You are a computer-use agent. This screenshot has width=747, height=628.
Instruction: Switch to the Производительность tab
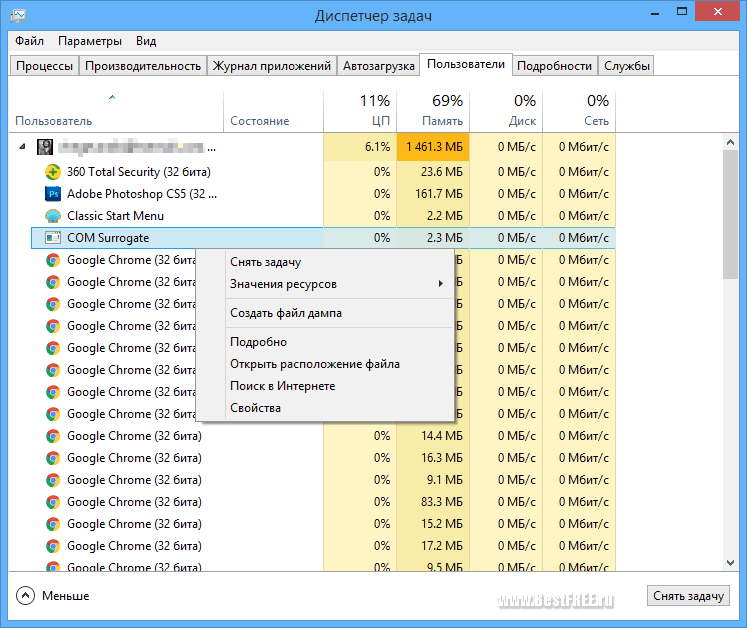(x=143, y=66)
